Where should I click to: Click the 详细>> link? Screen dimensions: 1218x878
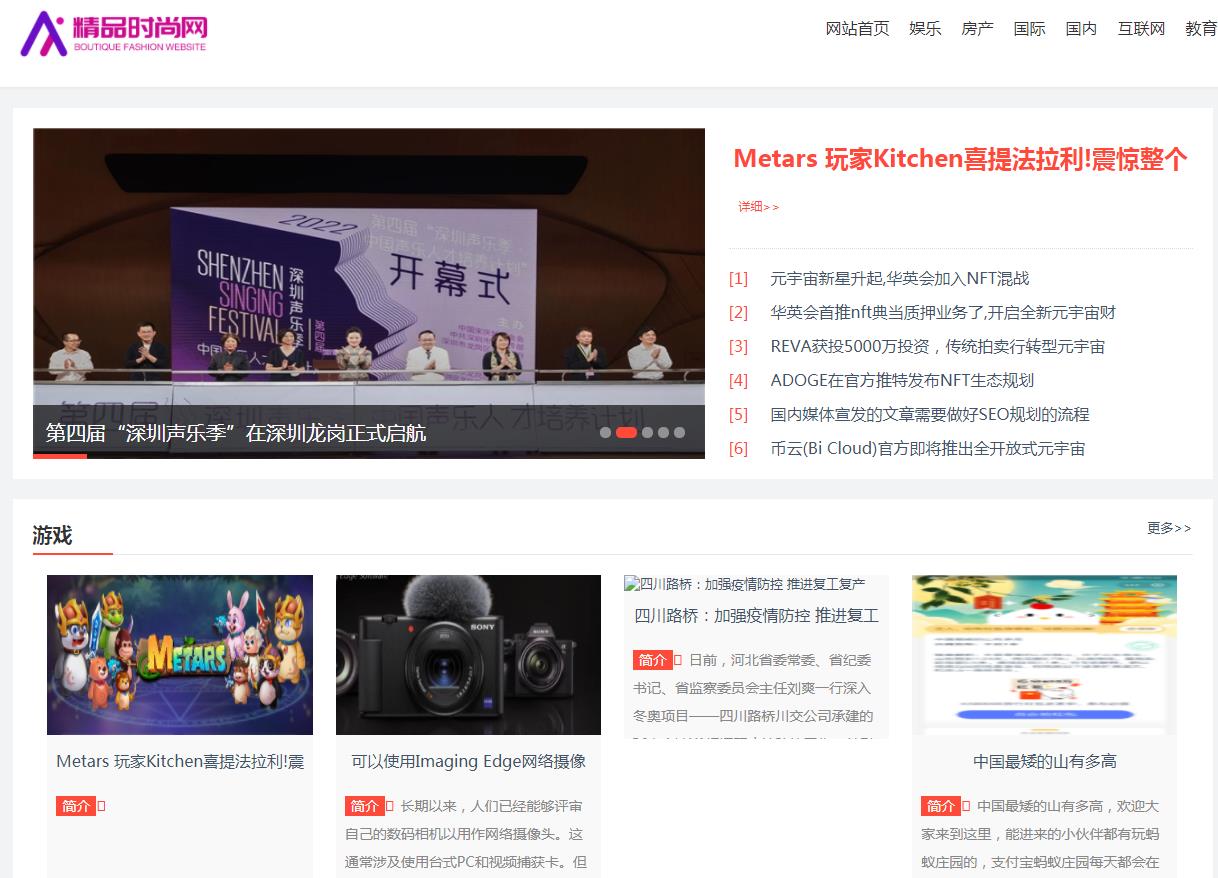click(x=758, y=207)
